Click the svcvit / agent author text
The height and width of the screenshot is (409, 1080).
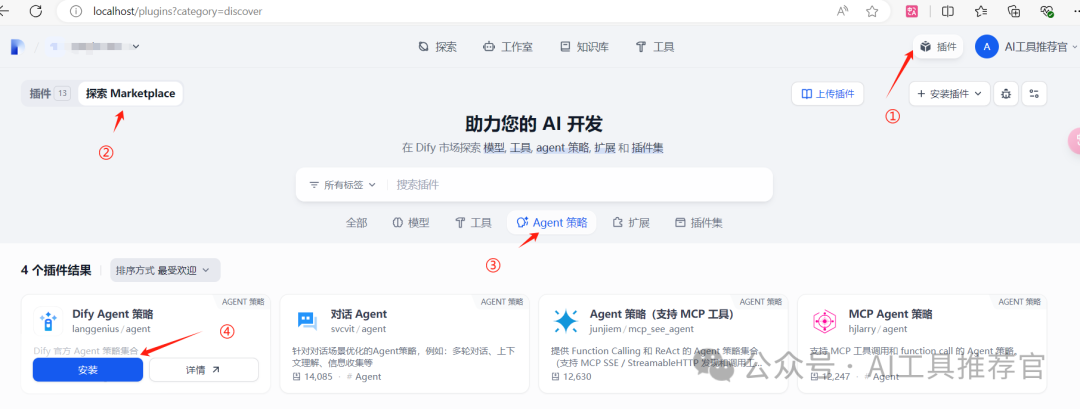[358, 329]
